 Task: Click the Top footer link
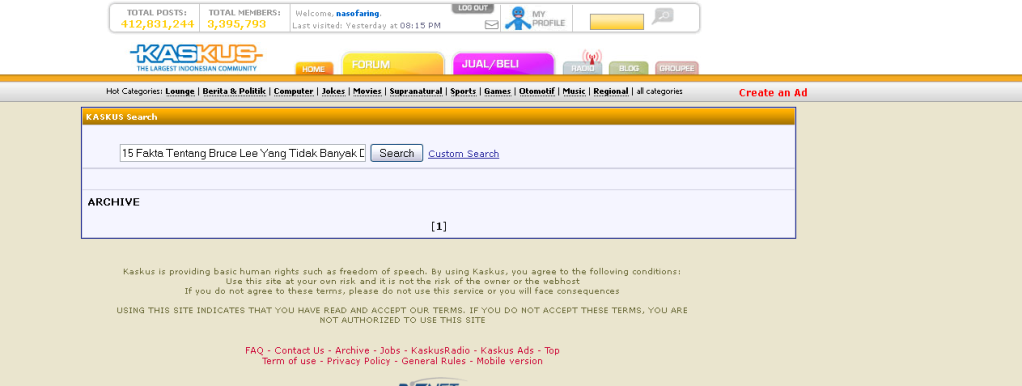click(x=552, y=350)
